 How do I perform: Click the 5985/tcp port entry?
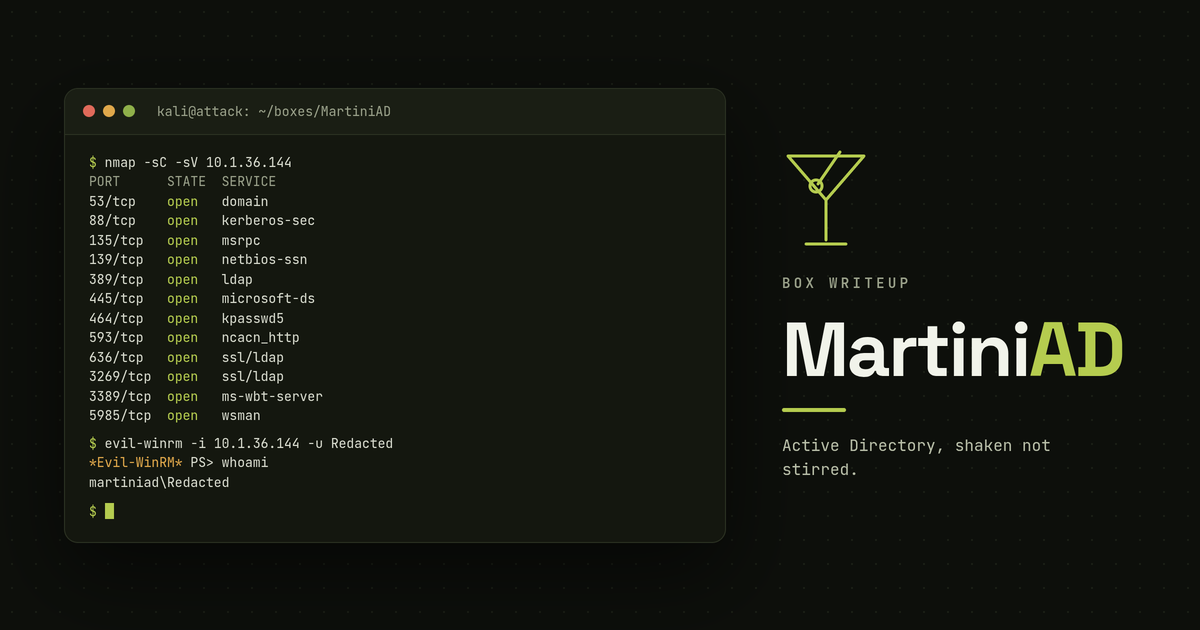point(120,416)
